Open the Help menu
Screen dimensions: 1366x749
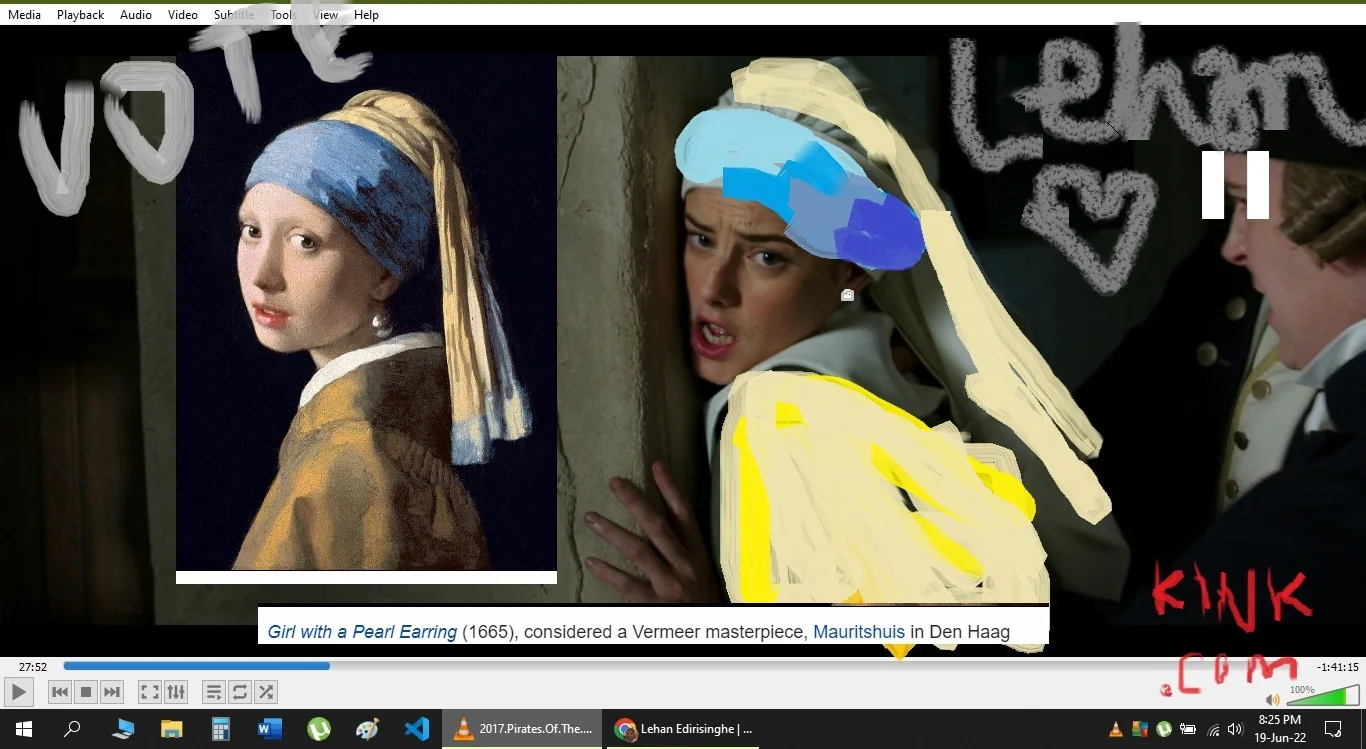pyautogui.click(x=366, y=15)
